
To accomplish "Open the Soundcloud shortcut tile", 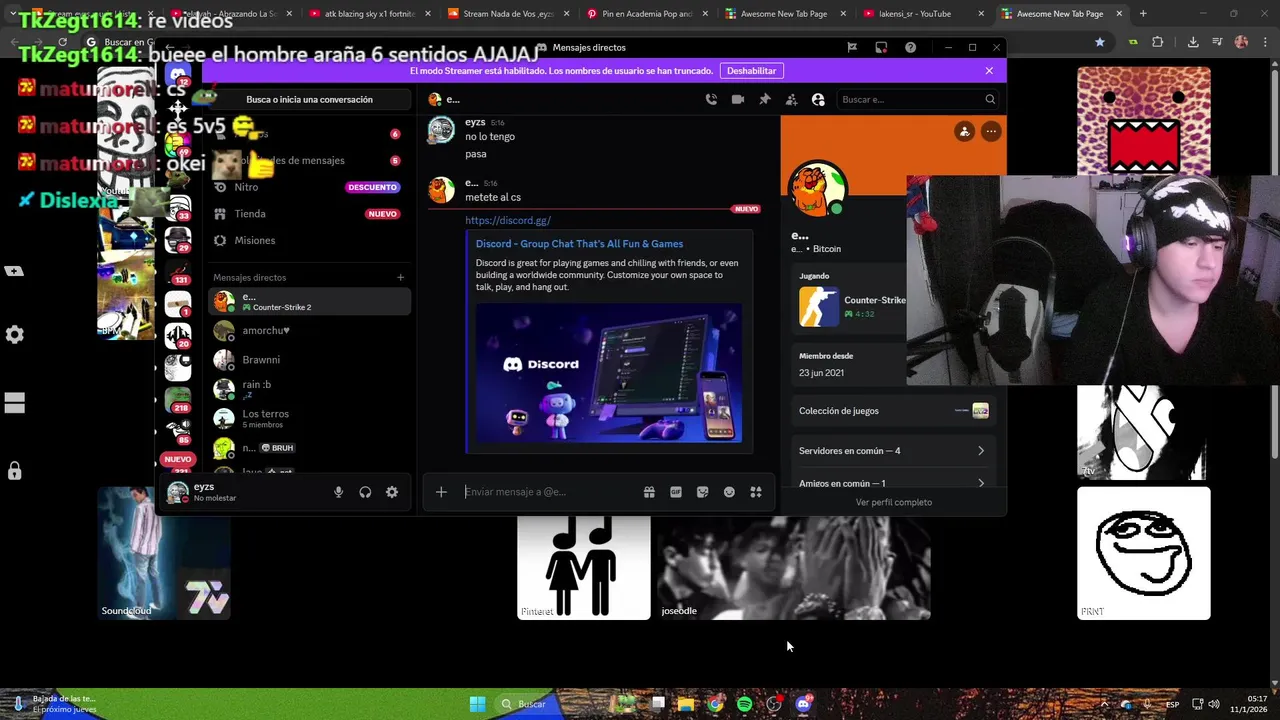I will 164,553.
